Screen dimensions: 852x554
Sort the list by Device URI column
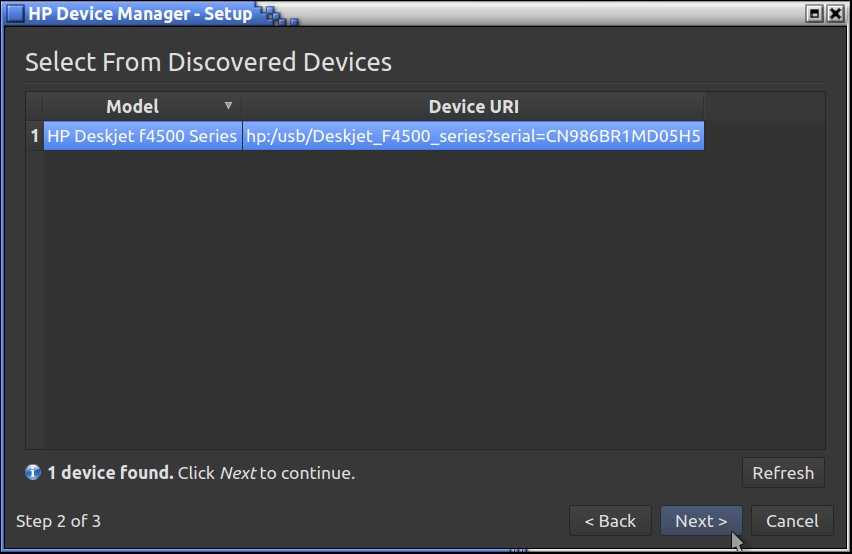point(473,106)
